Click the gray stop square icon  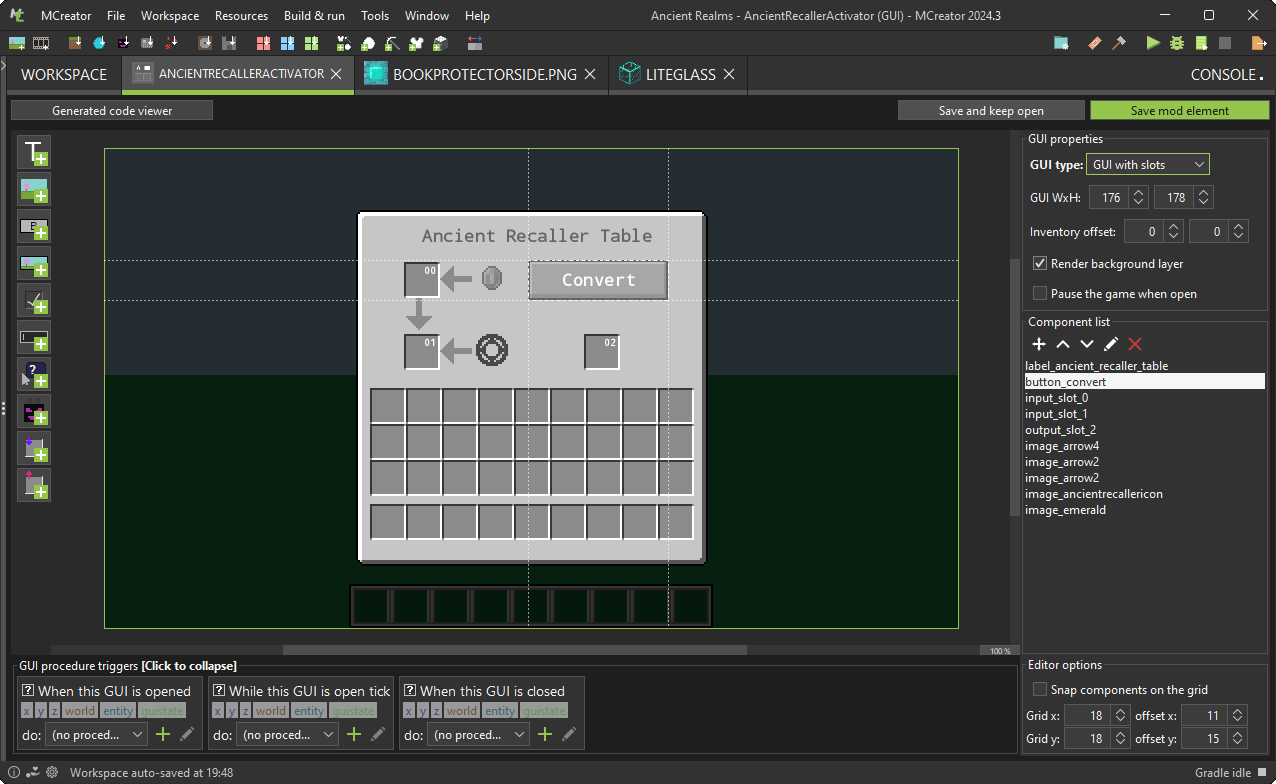click(x=1224, y=43)
